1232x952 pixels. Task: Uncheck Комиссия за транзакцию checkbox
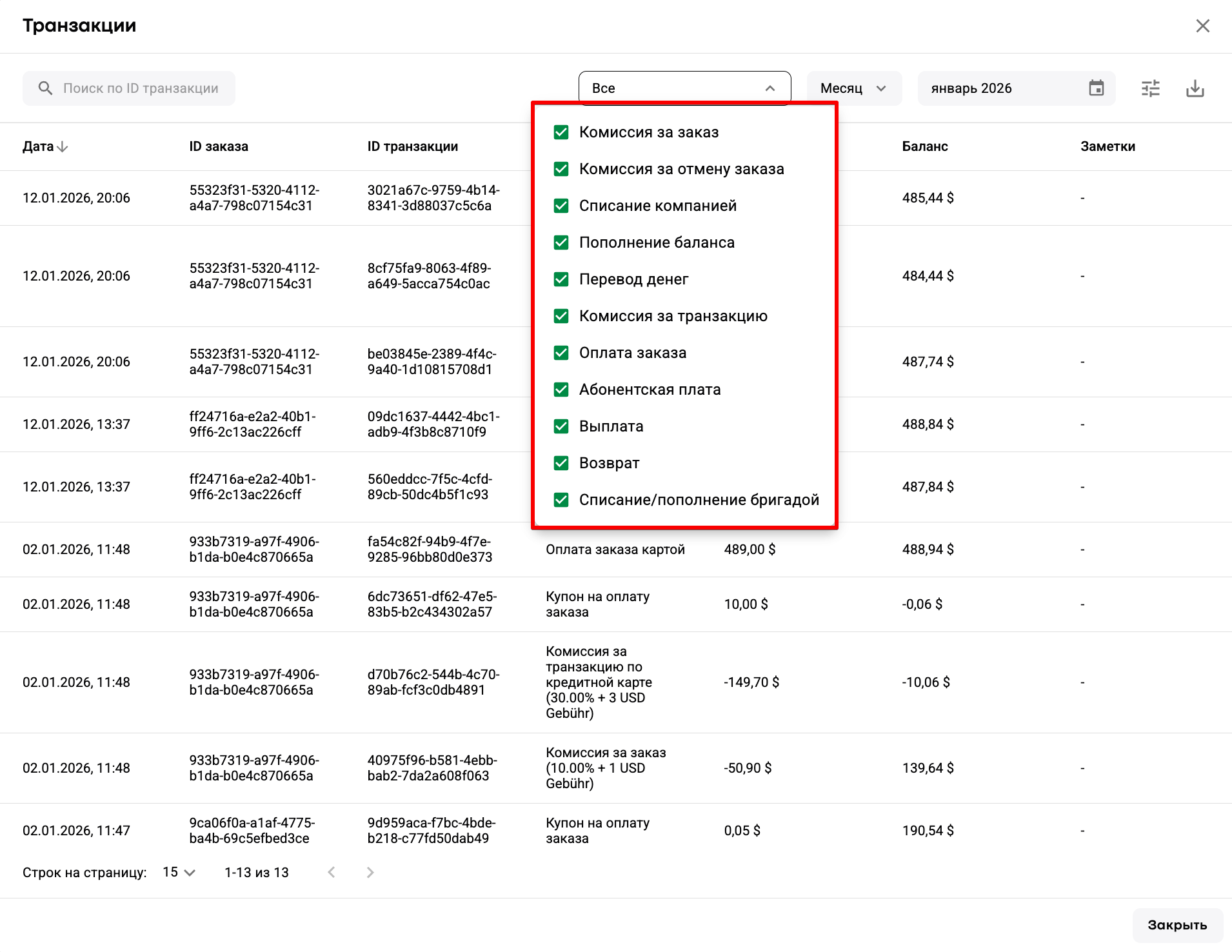[561, 316]
